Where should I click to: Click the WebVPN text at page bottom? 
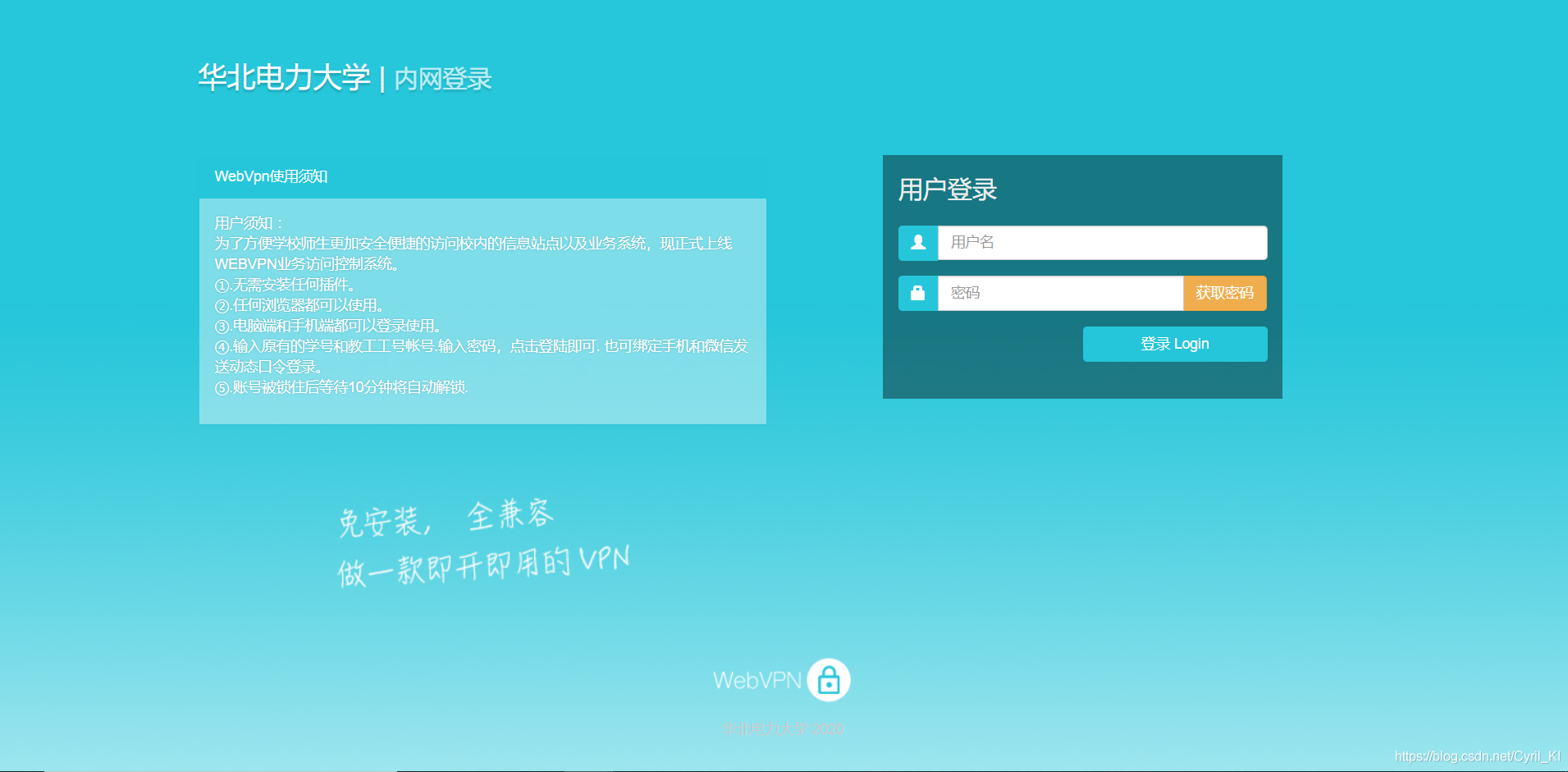tap(757, 681)
